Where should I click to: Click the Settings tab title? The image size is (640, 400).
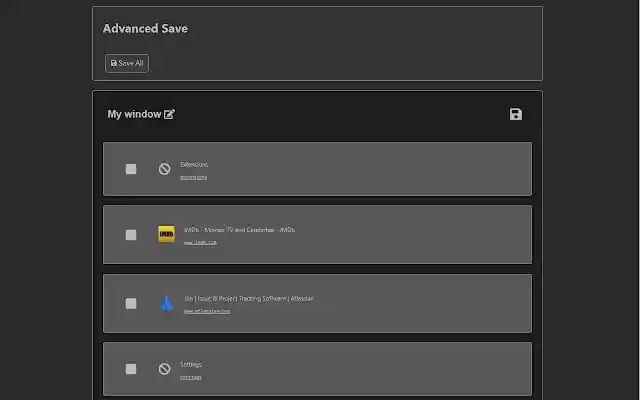(x=191, y=364)
